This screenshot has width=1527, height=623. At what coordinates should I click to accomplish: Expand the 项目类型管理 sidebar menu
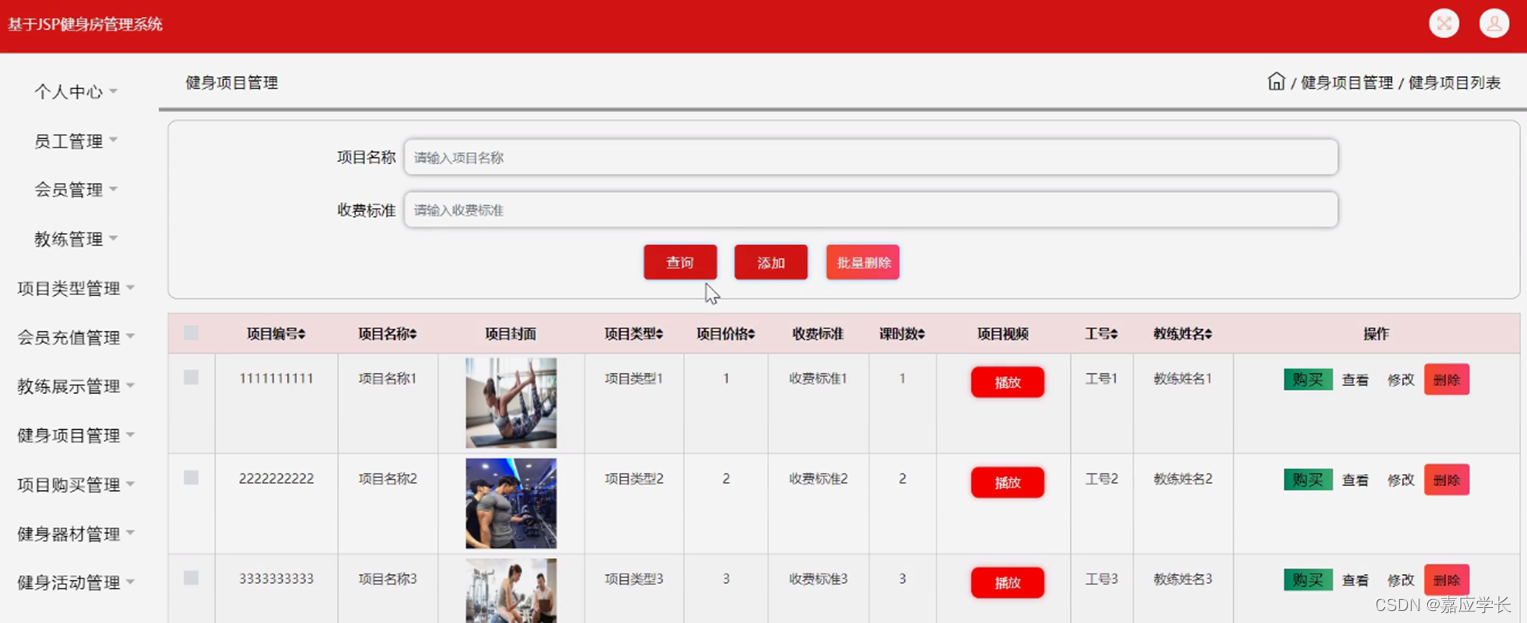click(x=76, y=288)
